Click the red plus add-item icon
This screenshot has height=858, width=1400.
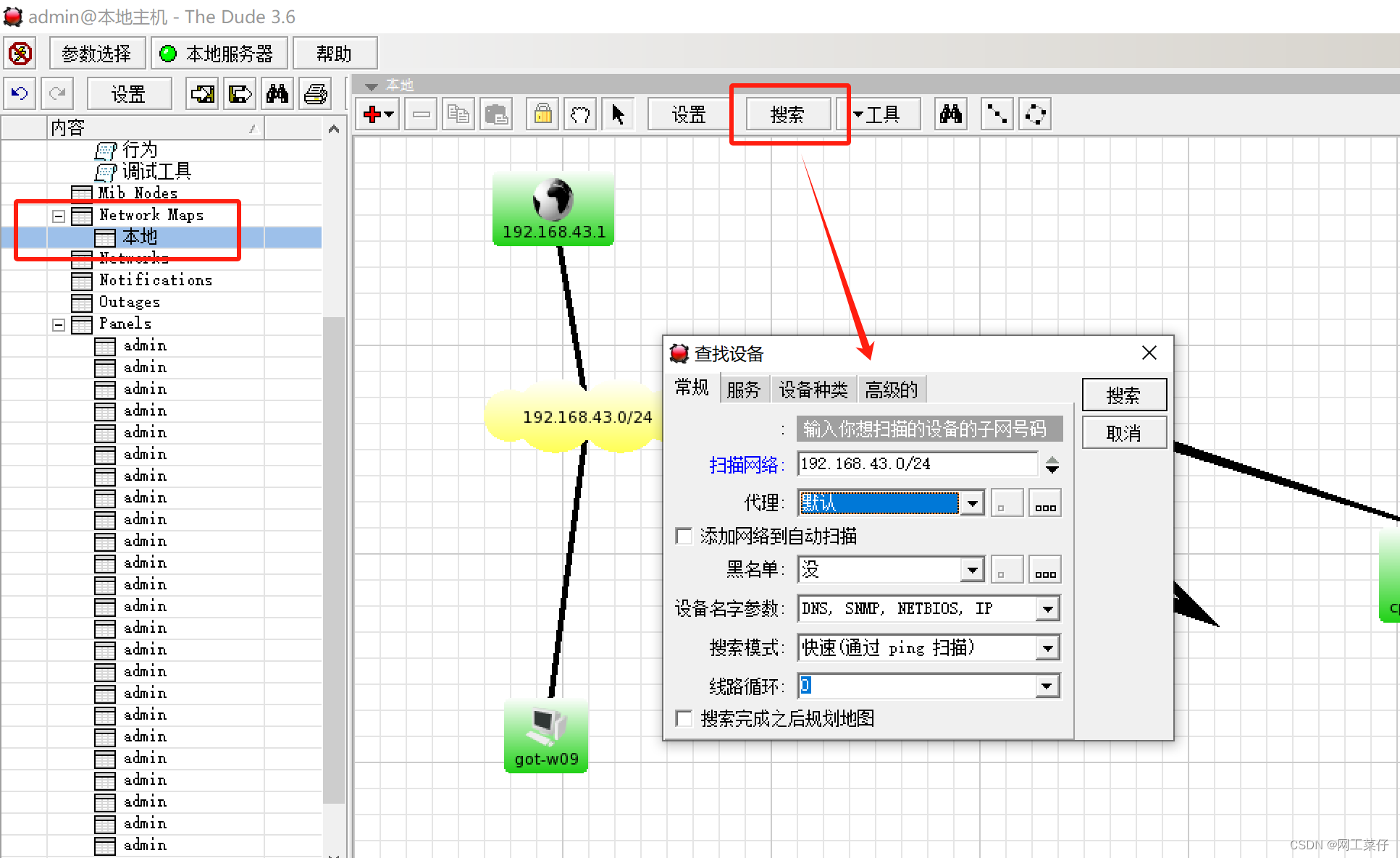click(372, 114)
